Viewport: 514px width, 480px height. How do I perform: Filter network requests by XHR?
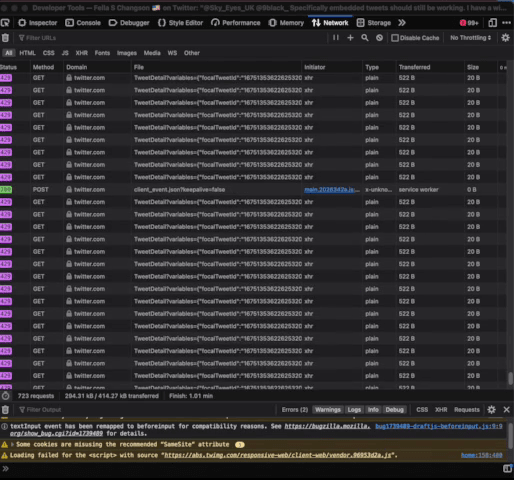[82, 53]
